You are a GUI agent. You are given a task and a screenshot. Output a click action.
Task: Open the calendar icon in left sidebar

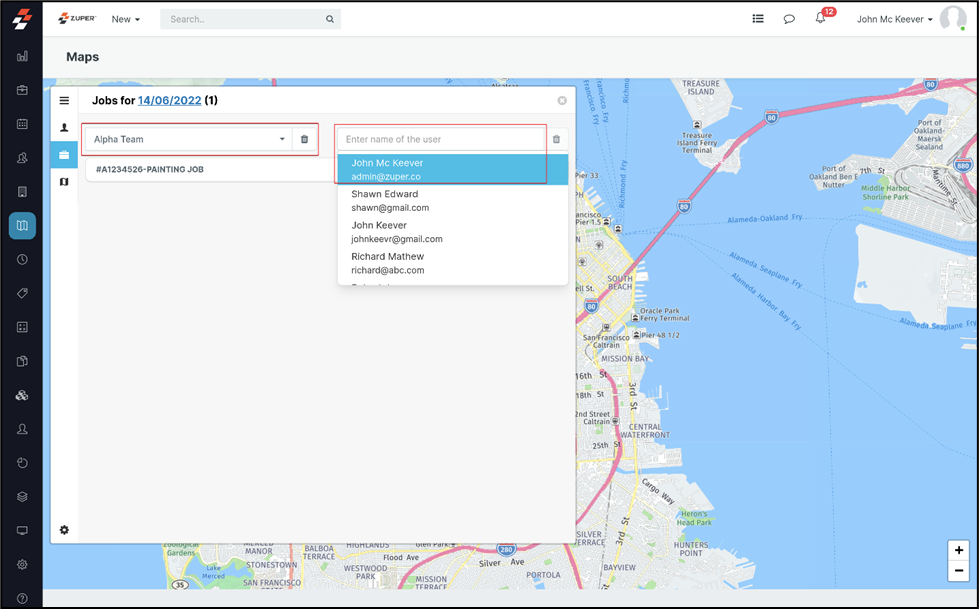tap(22, 124)
